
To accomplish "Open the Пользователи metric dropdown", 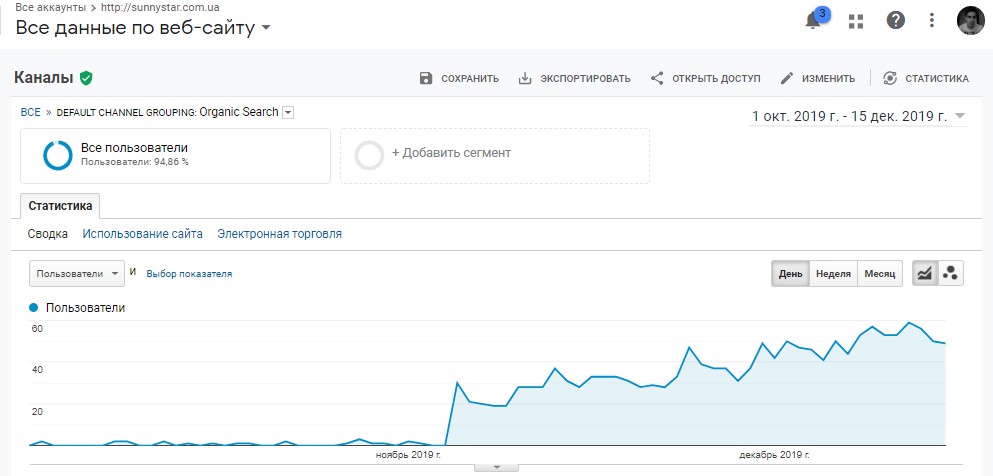I will pyautogui.click(x=77, y=273).
